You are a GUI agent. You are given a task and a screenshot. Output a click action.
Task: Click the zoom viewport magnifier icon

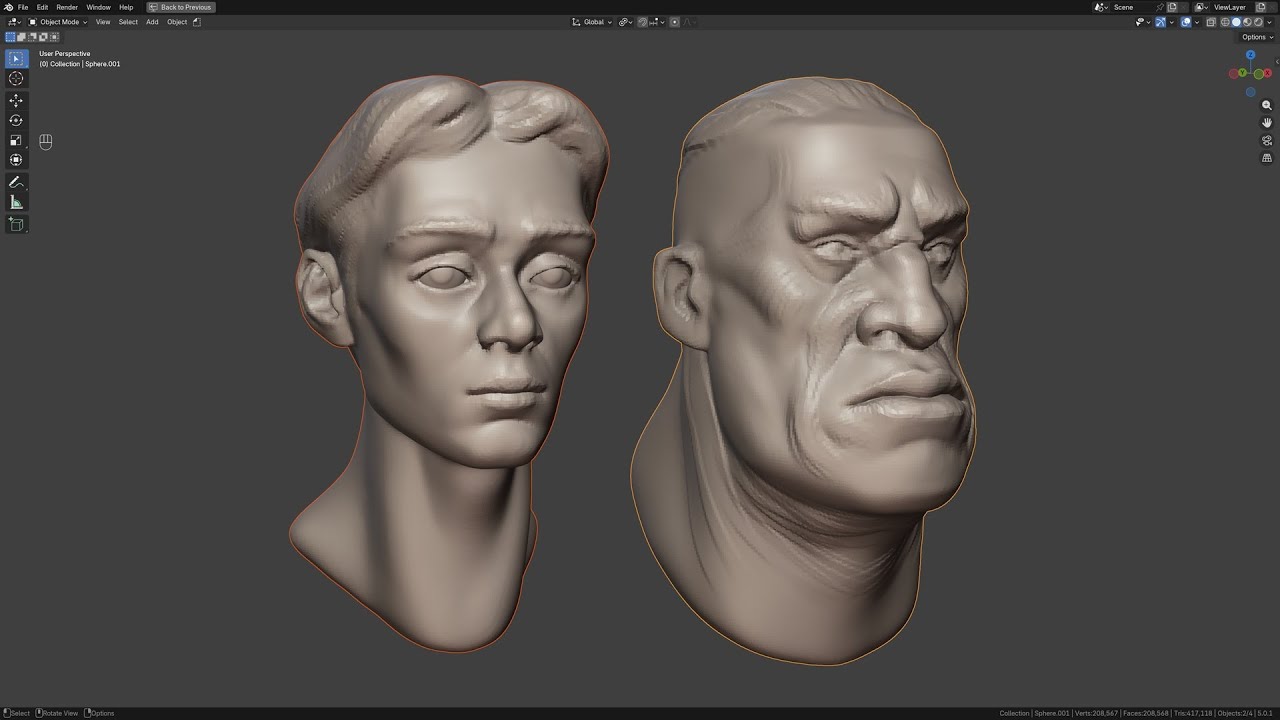click(x=1267, y=105)
